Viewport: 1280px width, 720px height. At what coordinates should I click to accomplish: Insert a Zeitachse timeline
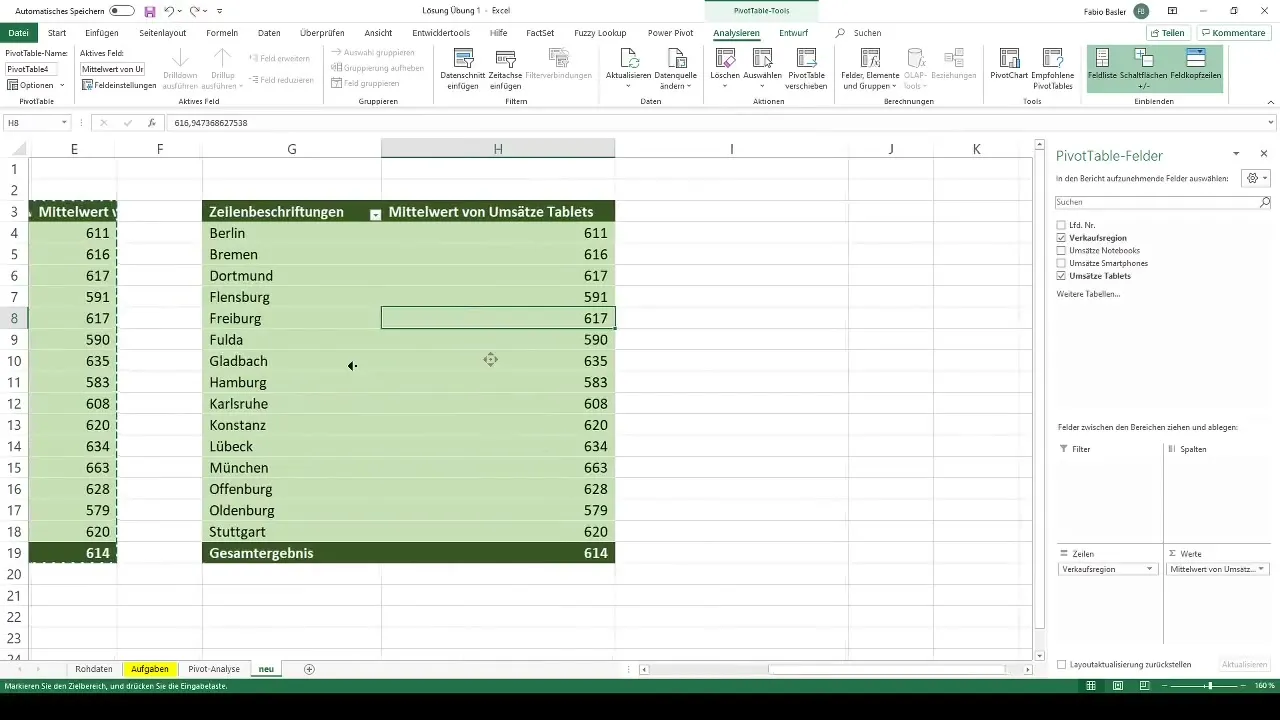coord(505,68)
